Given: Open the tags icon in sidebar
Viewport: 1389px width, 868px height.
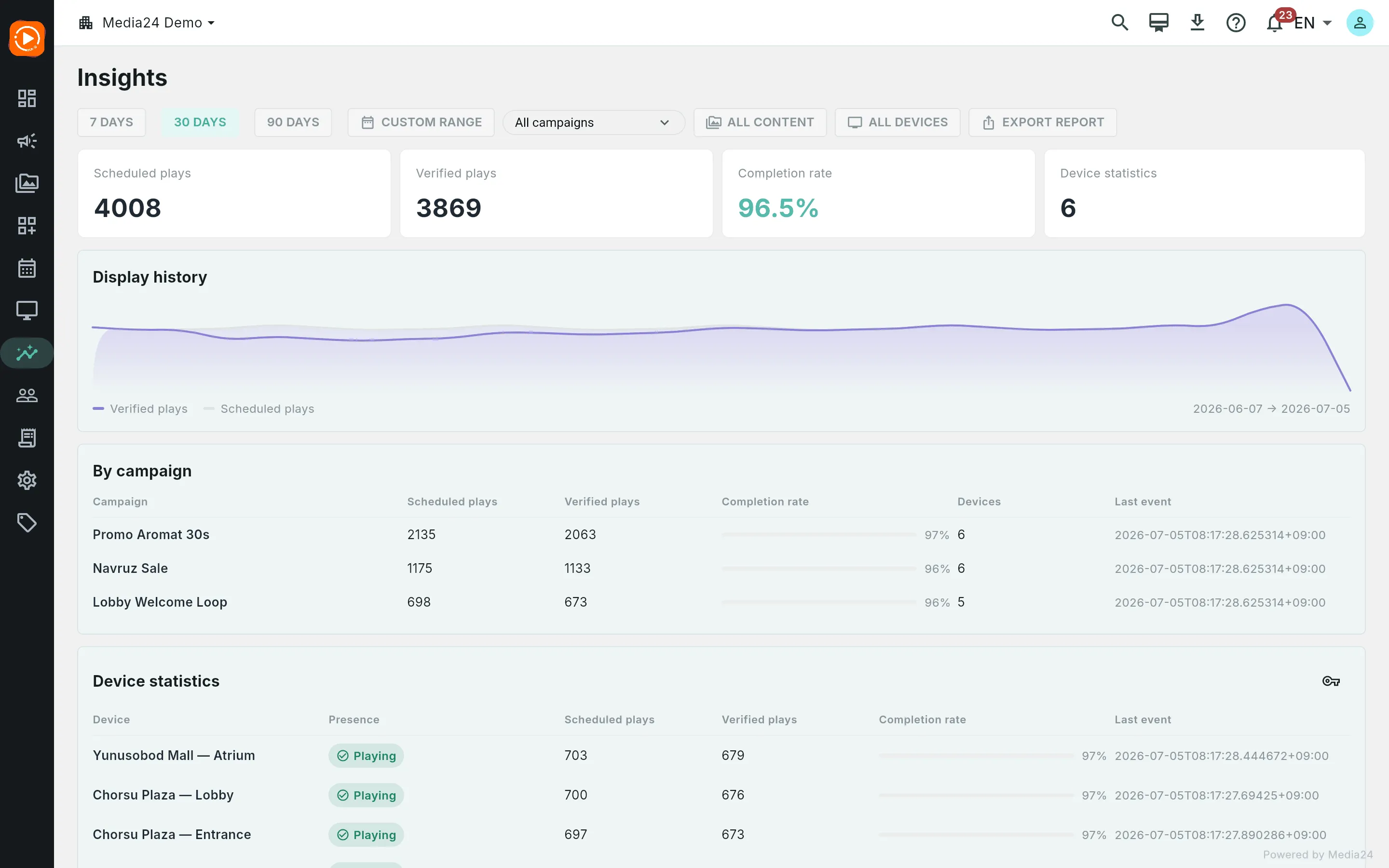Looking at the screenshot, I should 27,523.
